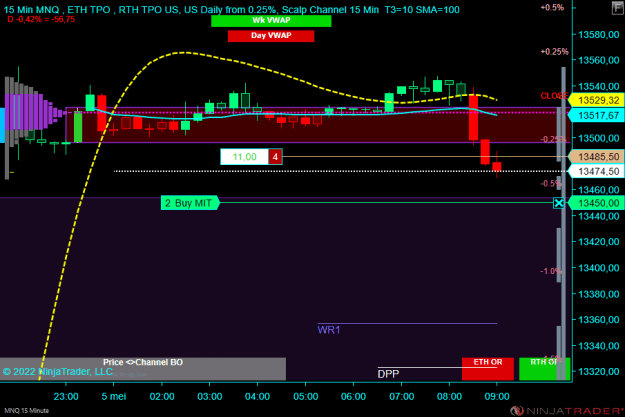Click the NinjaTrader logo
The width and height of the screenshot is (625, 417).
[567, 410]
